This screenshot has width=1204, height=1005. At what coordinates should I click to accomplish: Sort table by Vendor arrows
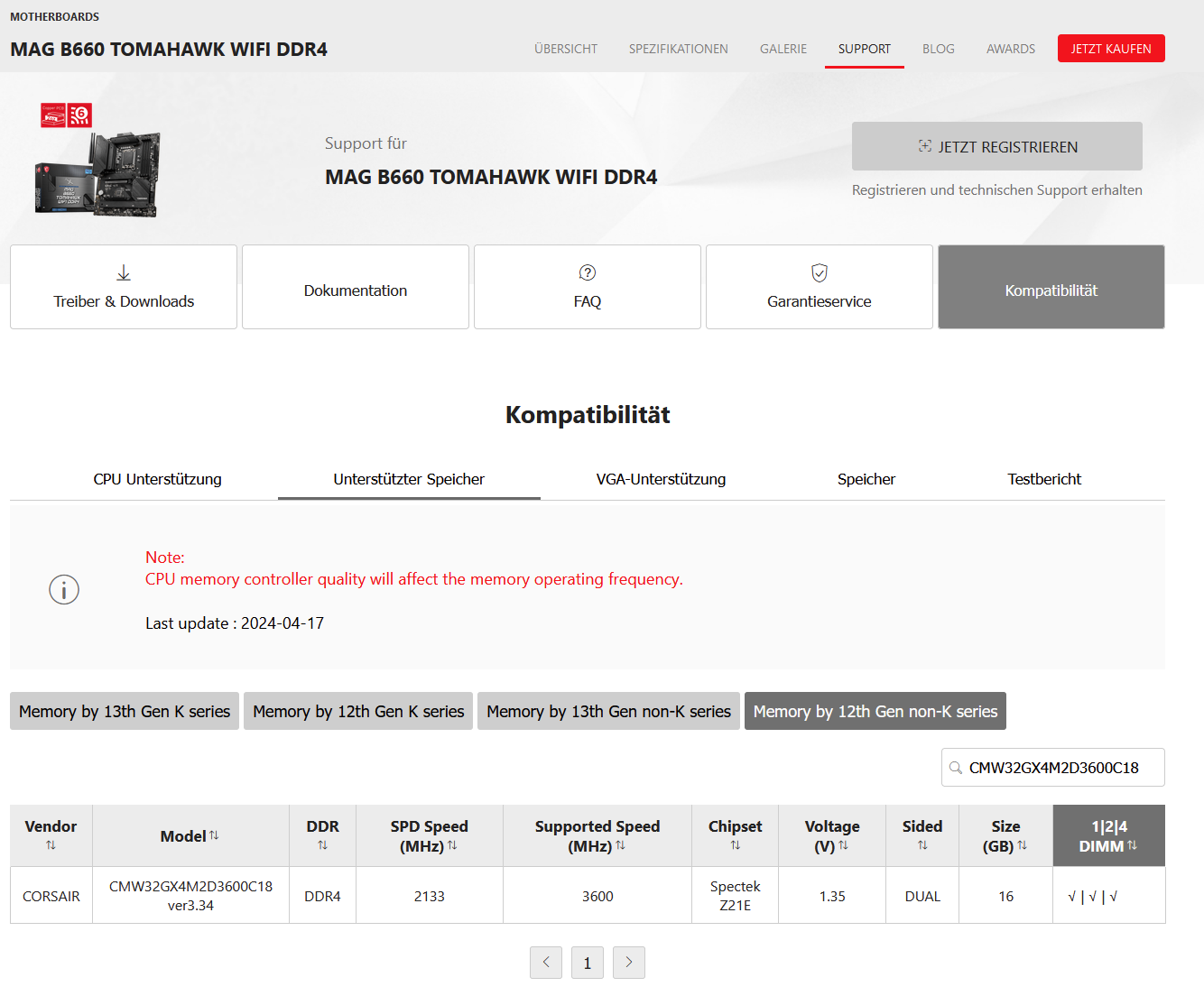51,845
